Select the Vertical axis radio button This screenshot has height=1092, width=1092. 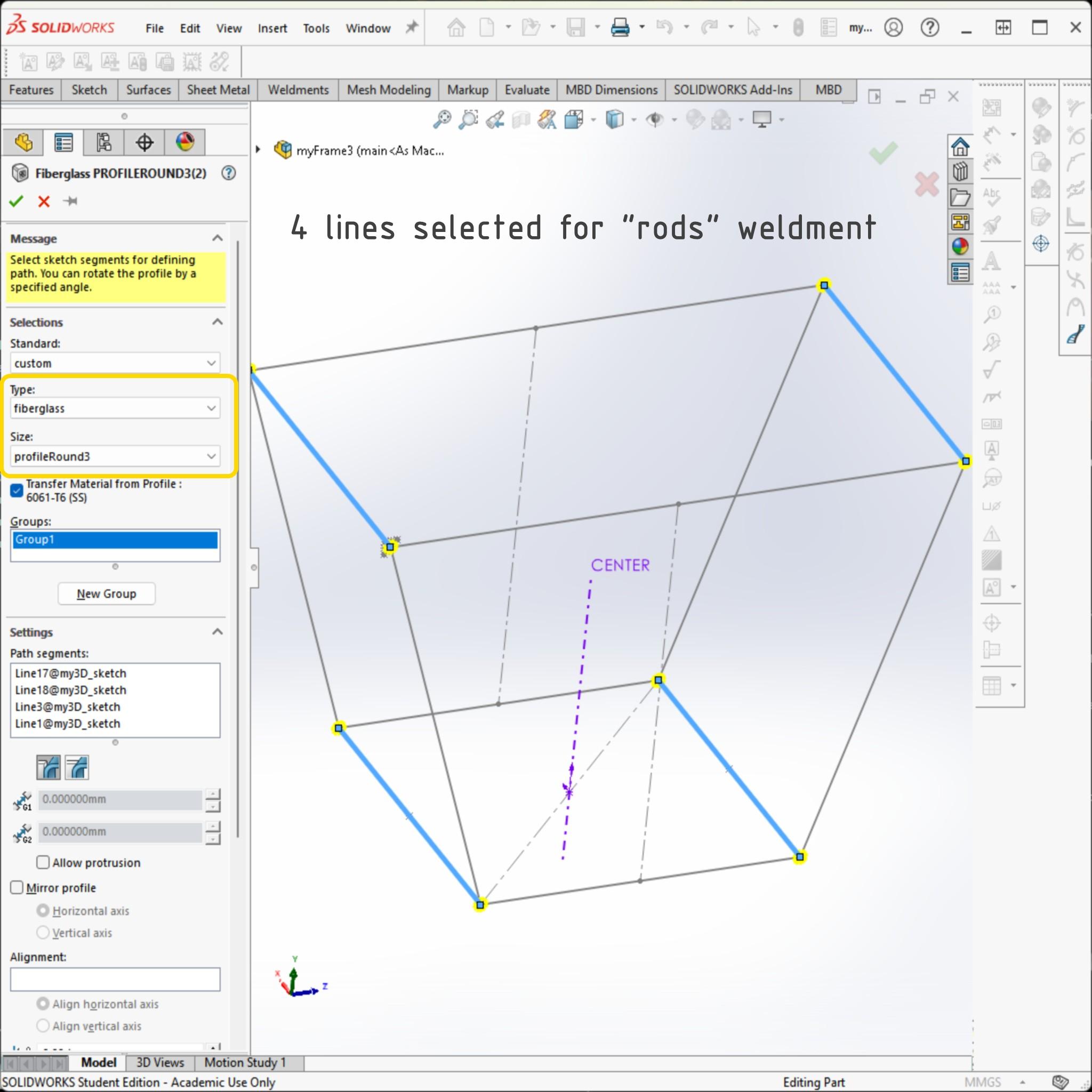click(43, 933)
